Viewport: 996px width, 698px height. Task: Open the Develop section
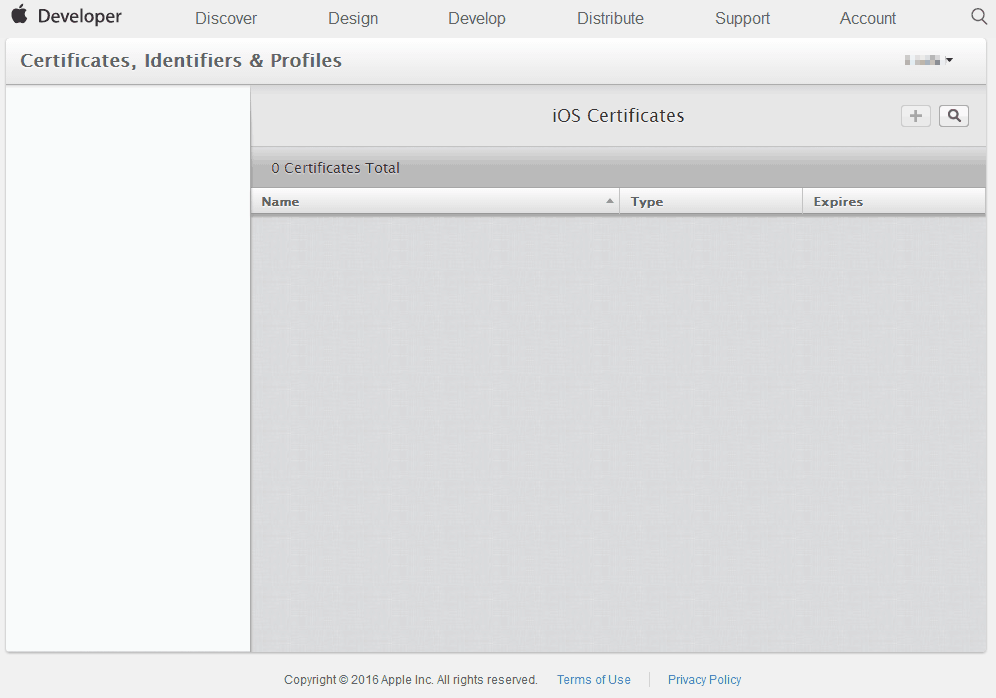(476, 18)
